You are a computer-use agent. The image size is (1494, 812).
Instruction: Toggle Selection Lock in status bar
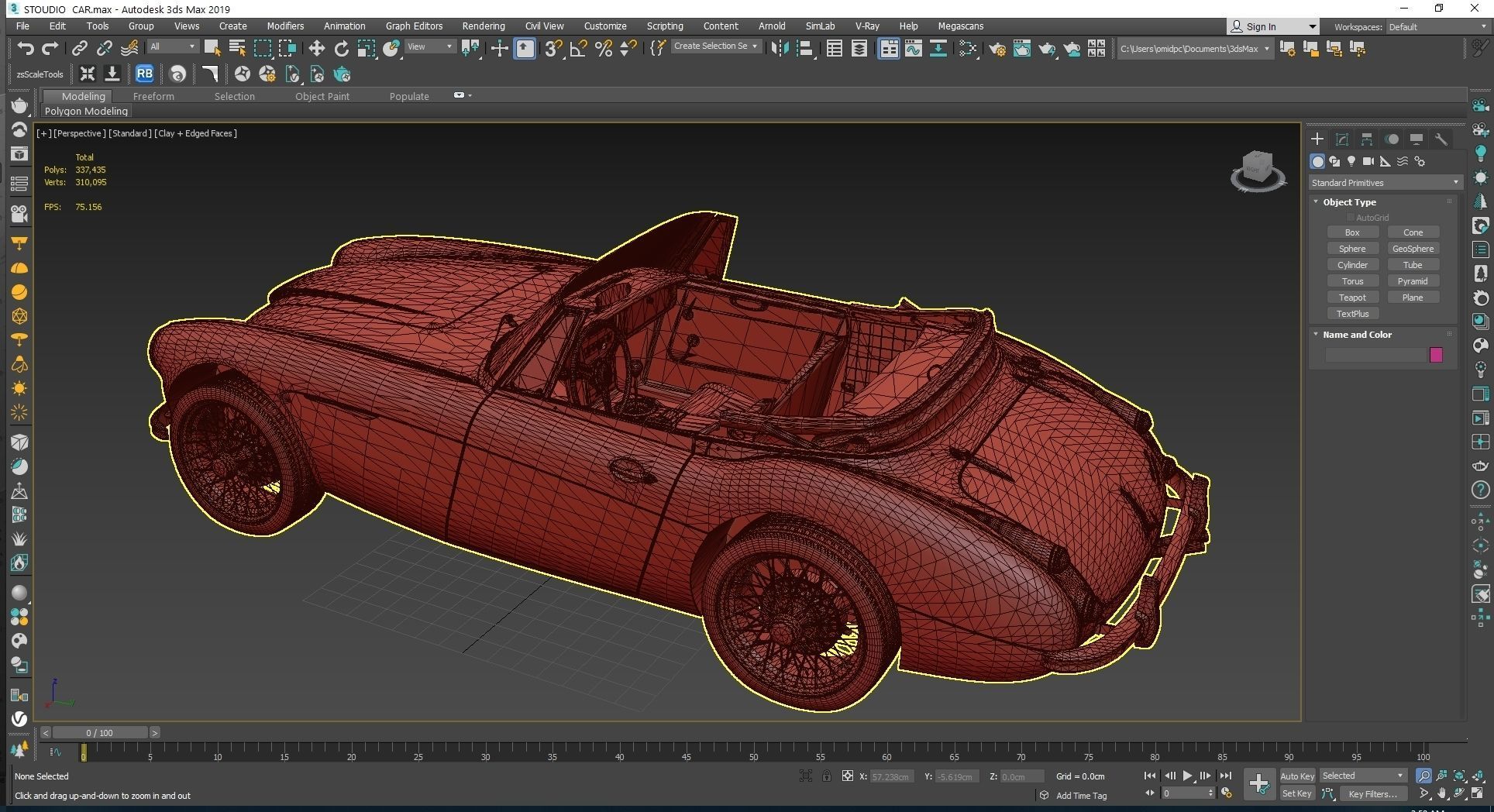pos(827,776)
